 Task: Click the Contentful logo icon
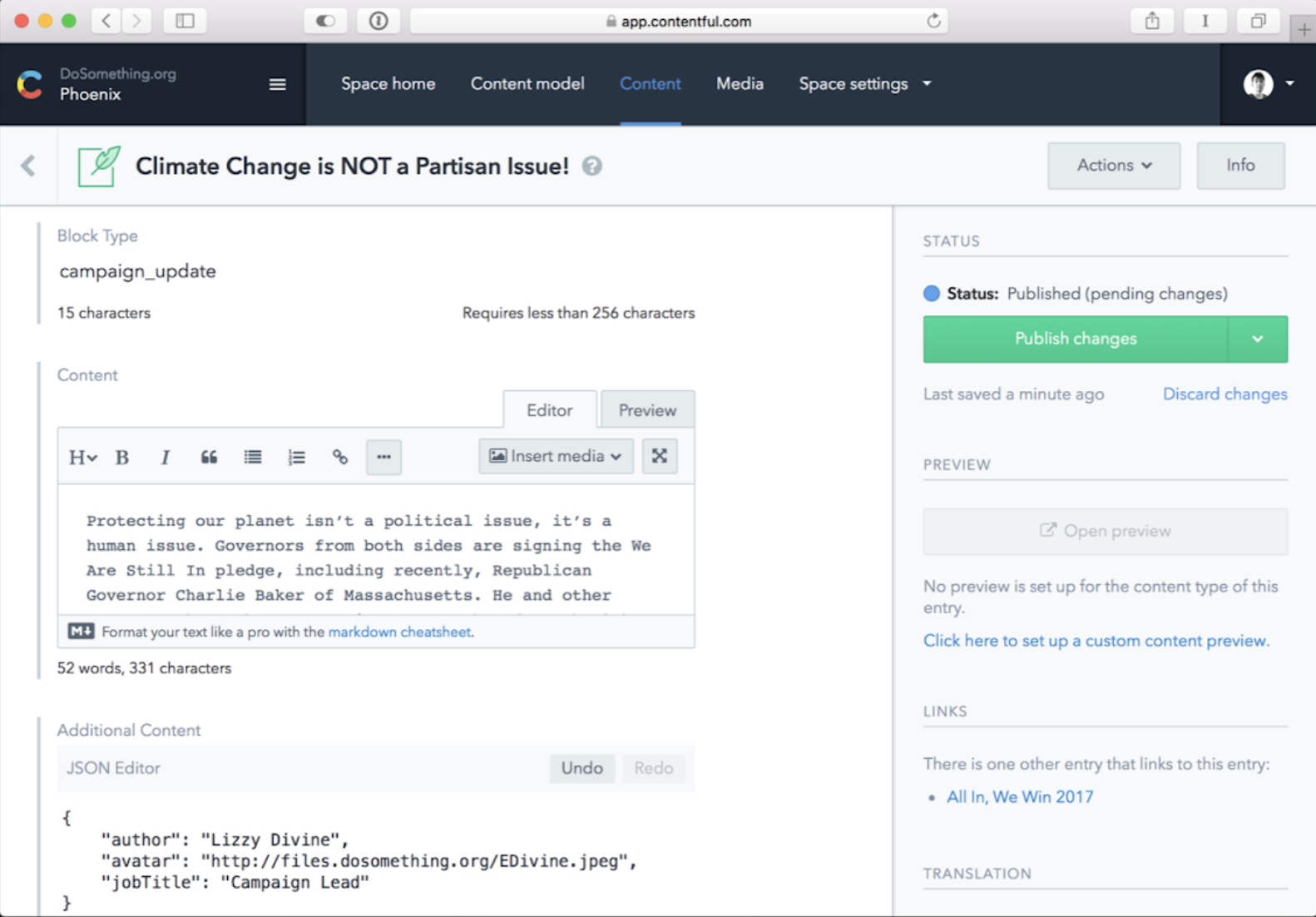coord(30,84)
